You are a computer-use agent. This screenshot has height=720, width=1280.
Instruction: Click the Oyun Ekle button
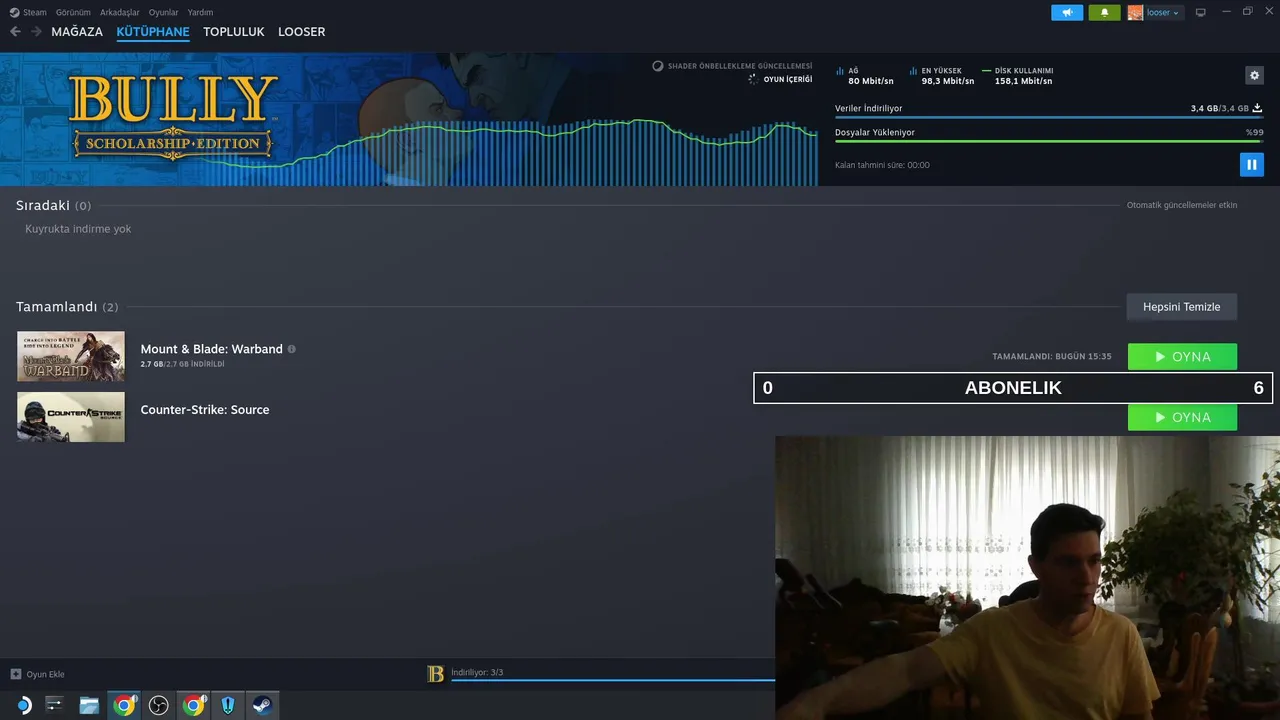[37, 674]
